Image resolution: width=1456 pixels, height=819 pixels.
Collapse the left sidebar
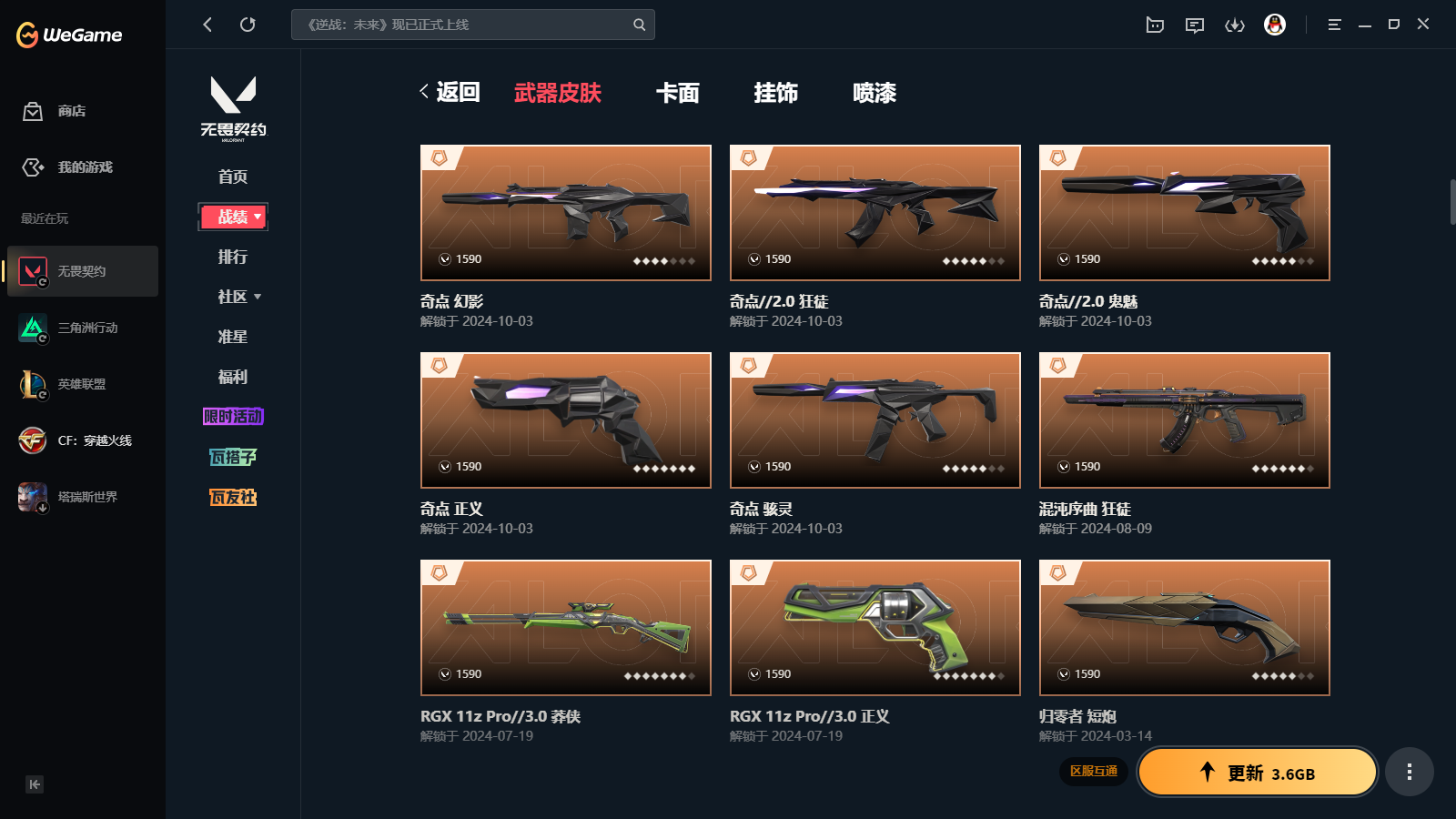35,784
